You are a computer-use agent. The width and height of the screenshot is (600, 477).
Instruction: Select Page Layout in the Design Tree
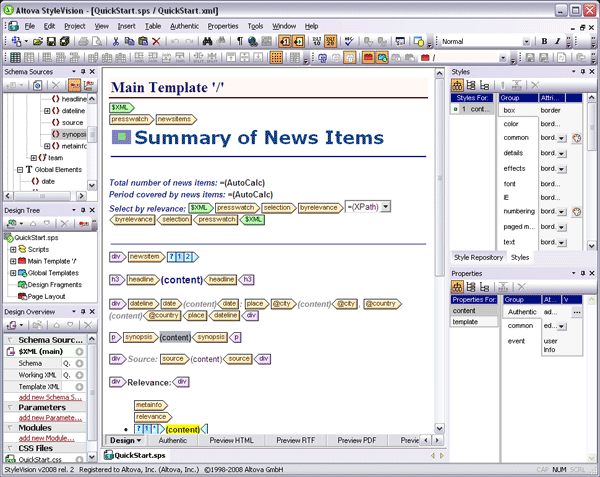pyautogui.click(x=46, y=296)
